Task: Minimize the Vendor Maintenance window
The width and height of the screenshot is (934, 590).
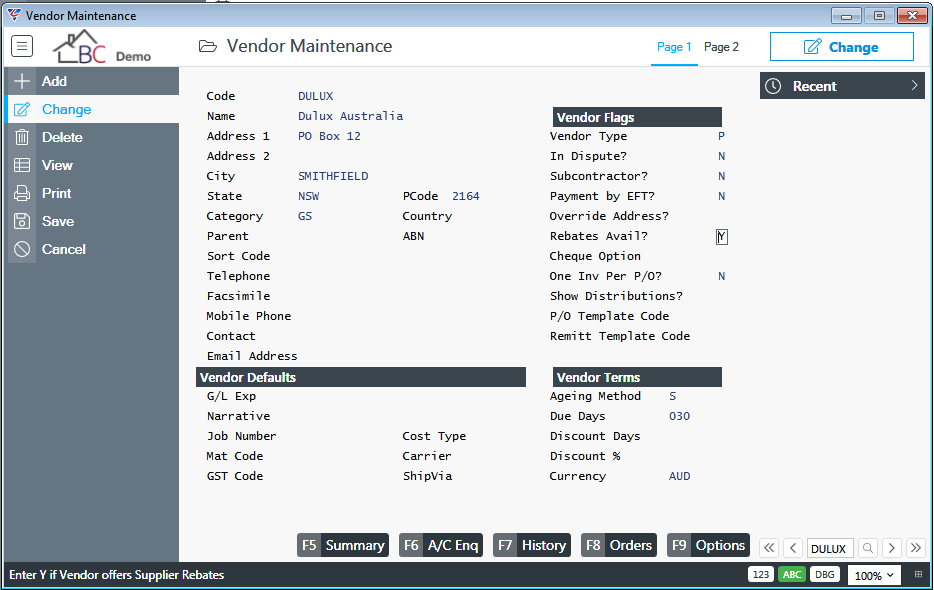Action: [x=846, y=15]
